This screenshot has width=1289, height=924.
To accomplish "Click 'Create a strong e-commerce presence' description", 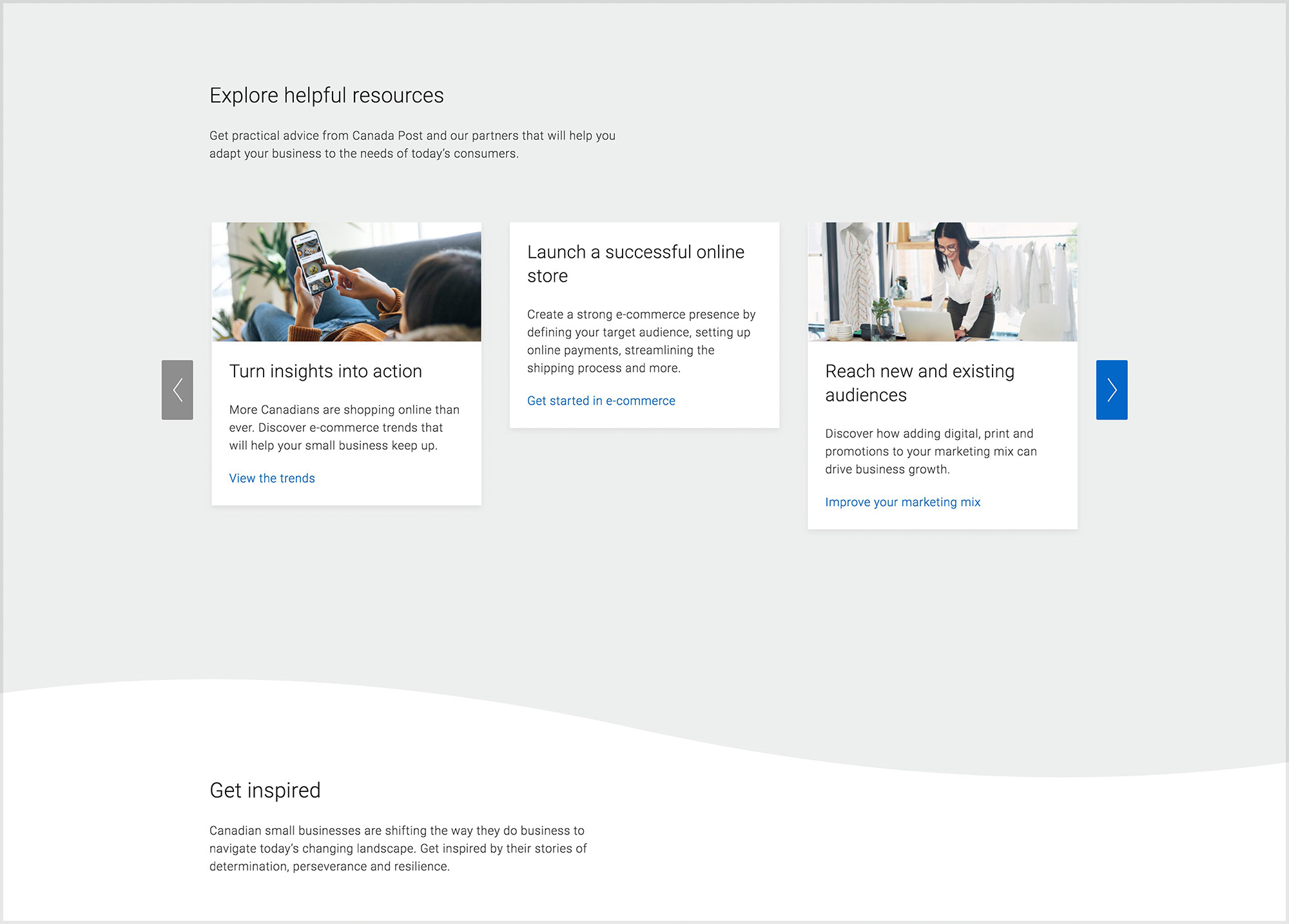I will 641,341.
